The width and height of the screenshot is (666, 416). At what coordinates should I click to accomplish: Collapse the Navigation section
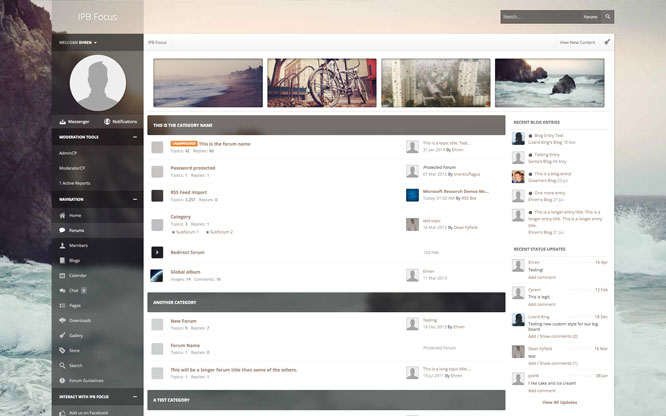[x=135, y=199]
